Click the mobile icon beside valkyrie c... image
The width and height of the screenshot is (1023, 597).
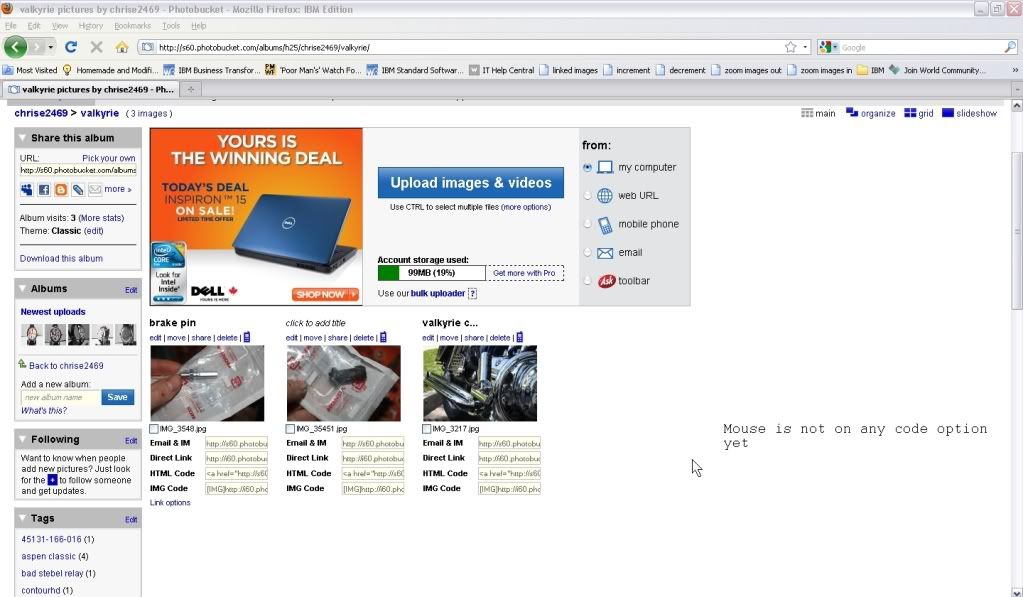coord(519,337)
